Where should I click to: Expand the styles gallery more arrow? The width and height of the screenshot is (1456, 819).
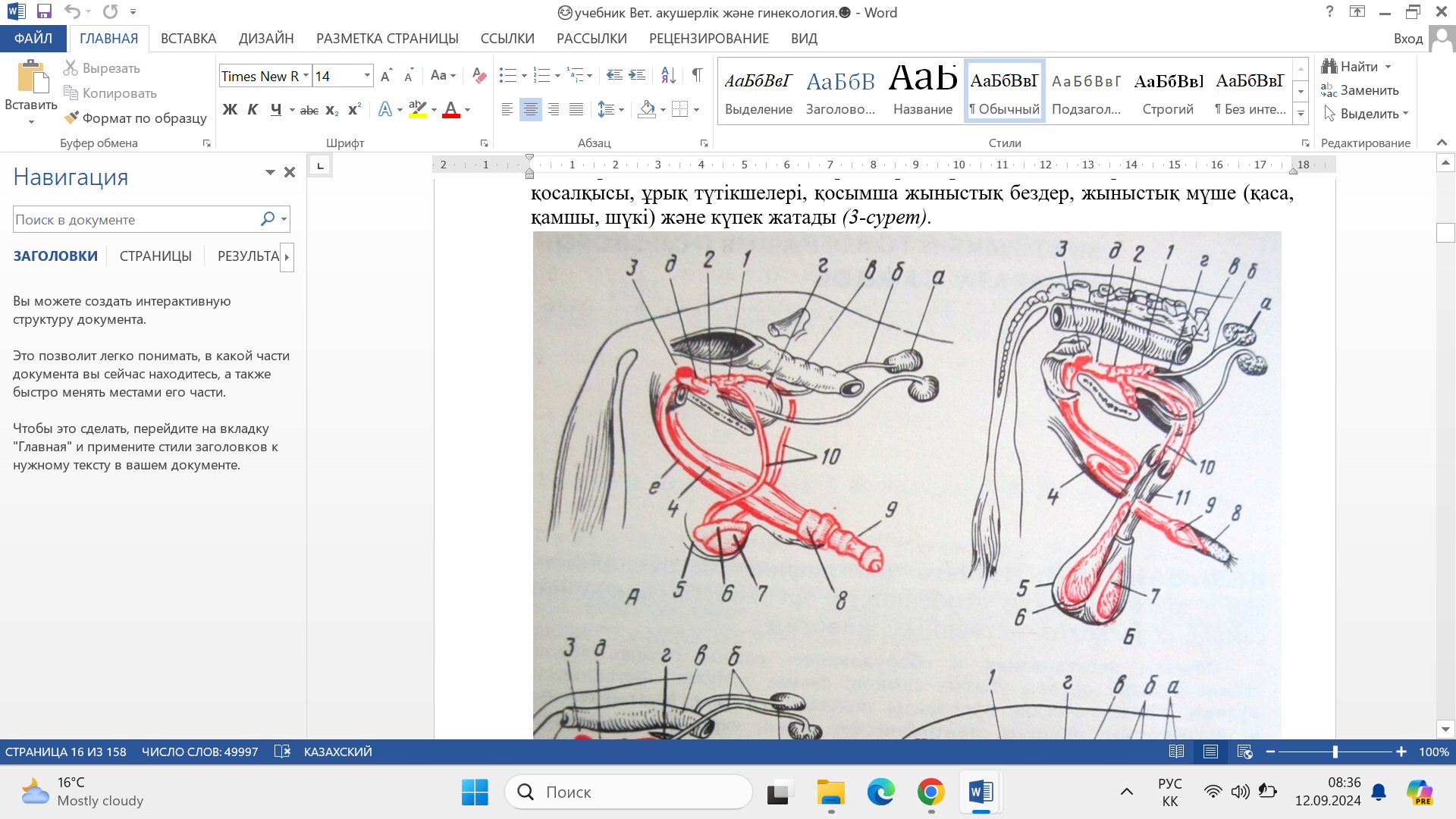(x=1301, y=114)
